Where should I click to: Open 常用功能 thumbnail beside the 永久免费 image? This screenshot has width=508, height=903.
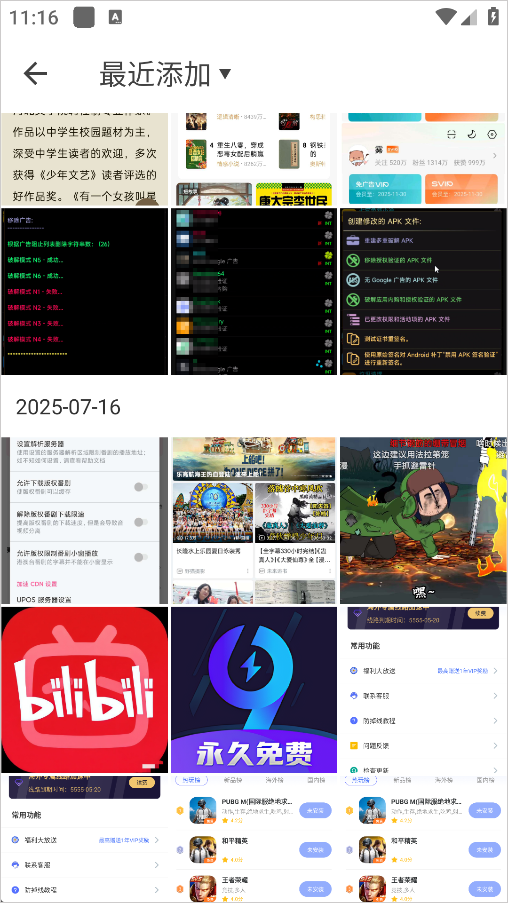(424, 690)
